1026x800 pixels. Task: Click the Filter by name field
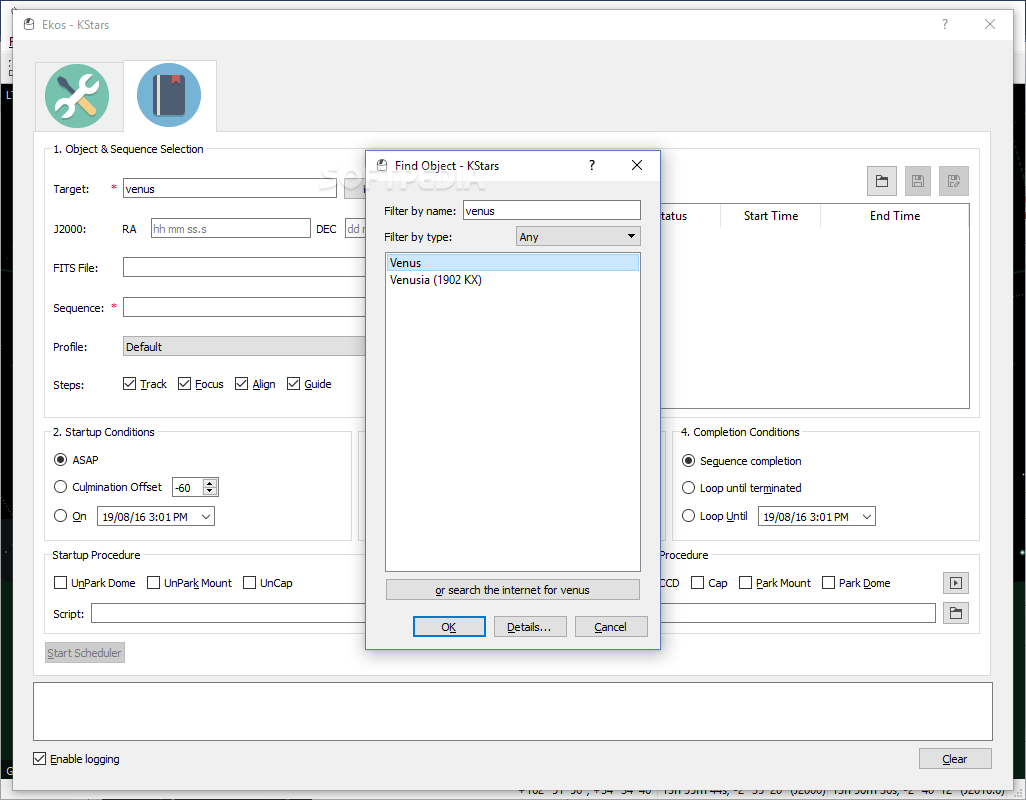(552, 210)
